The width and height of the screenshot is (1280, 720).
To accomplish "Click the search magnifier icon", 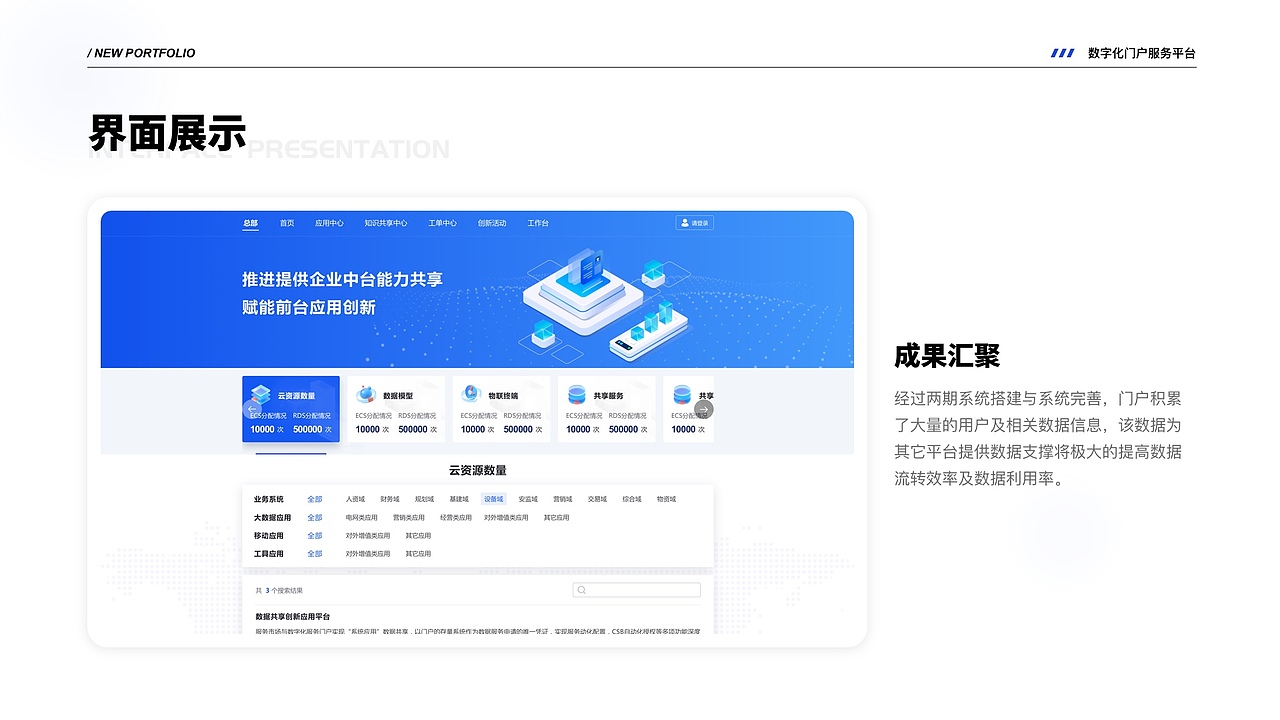I will 581,590.
